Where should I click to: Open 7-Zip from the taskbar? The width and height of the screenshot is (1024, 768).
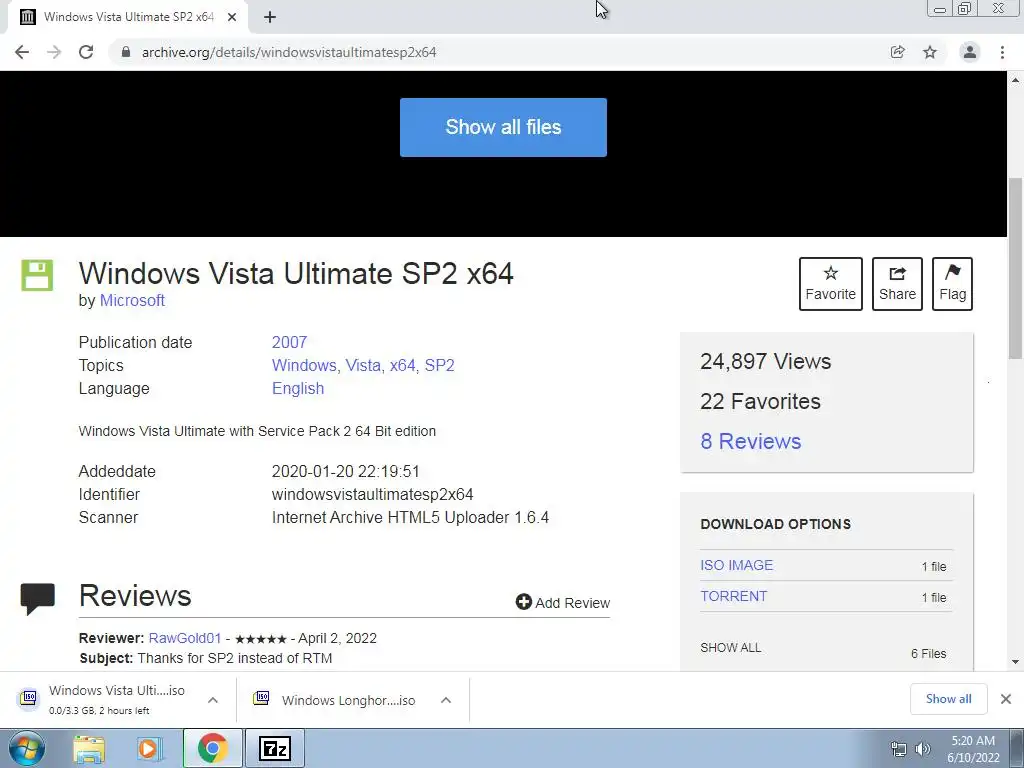[x=274, y=748]
